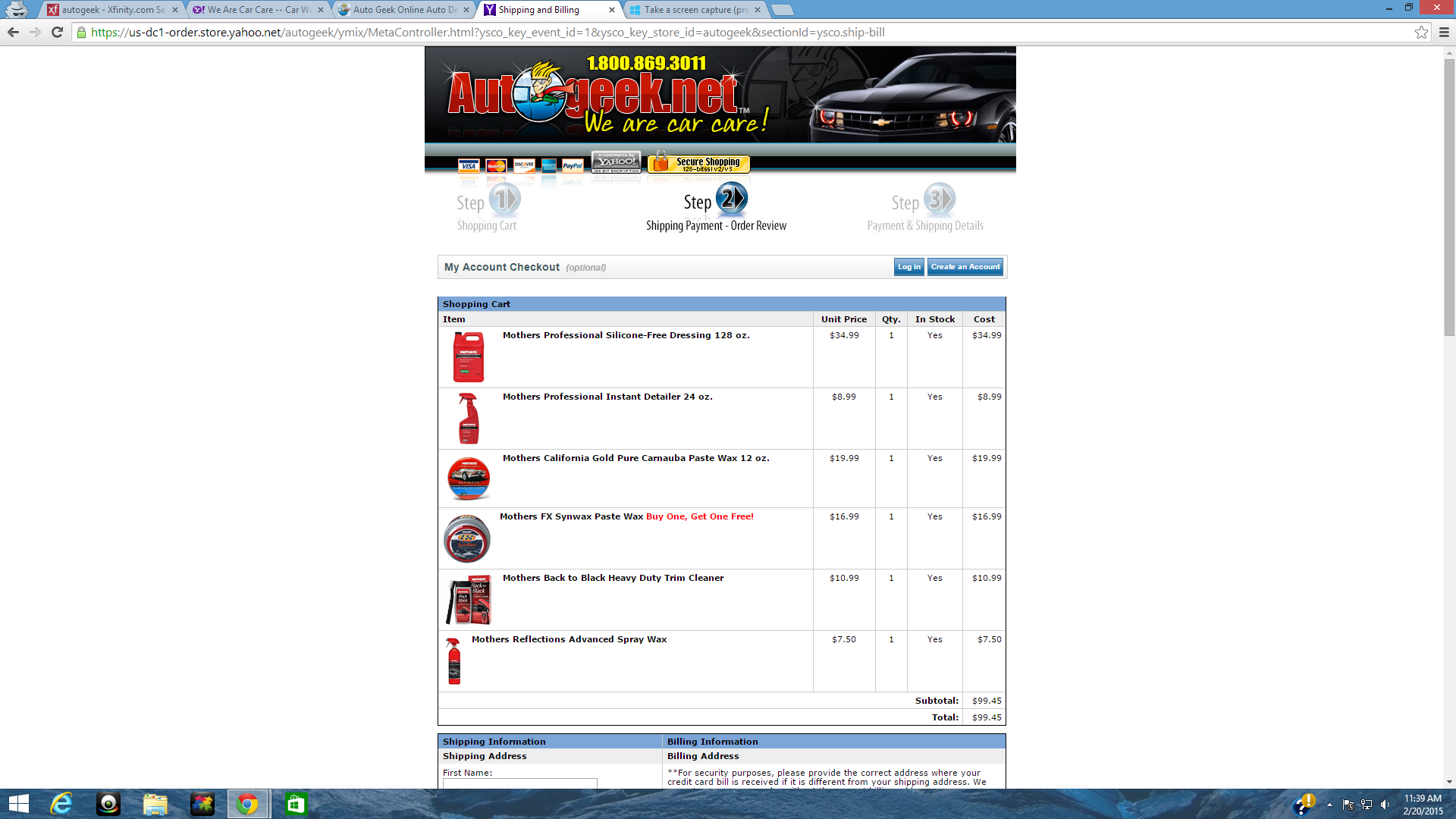Click the American Express logo

(x=549, y=166)
